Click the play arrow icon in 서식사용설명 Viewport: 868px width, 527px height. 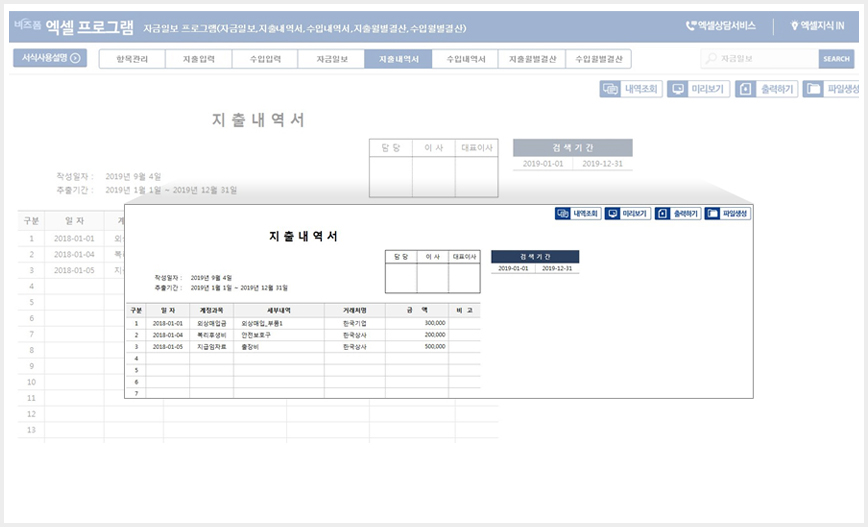point(75,58)
